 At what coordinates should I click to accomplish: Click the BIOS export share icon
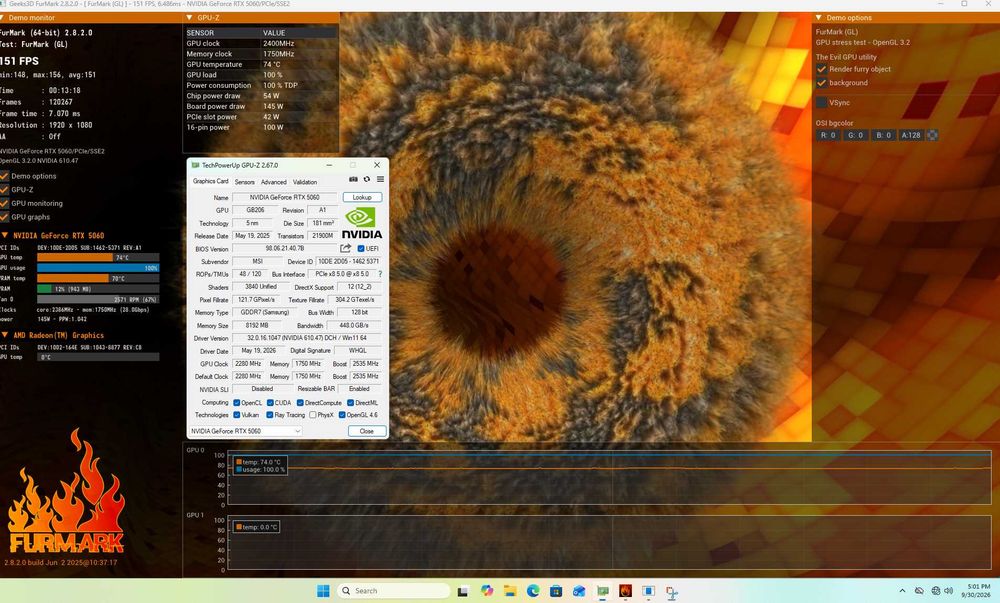click(x=345, y=249)
